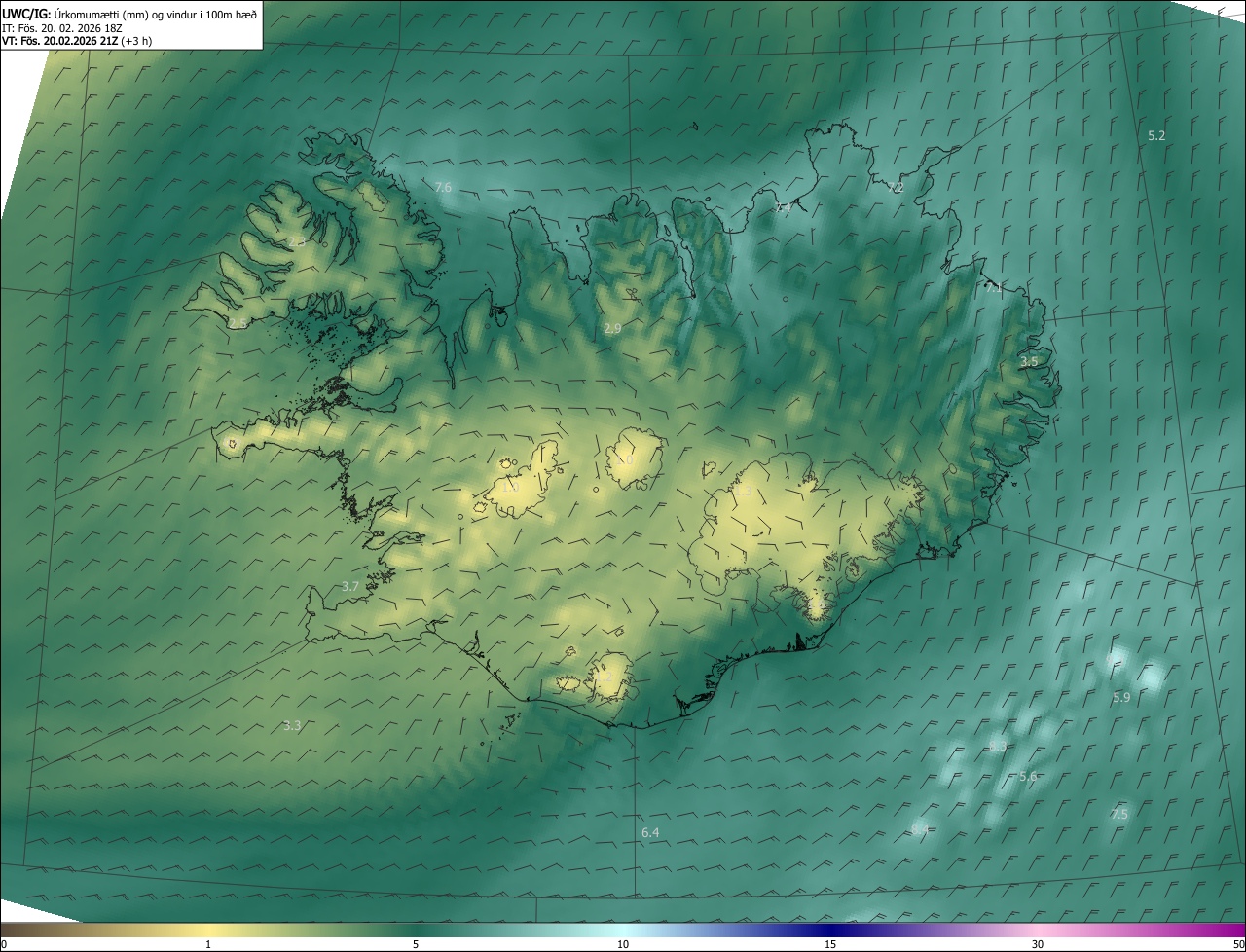Select the pale cyan color at legend value 10

tap(623, 931)
